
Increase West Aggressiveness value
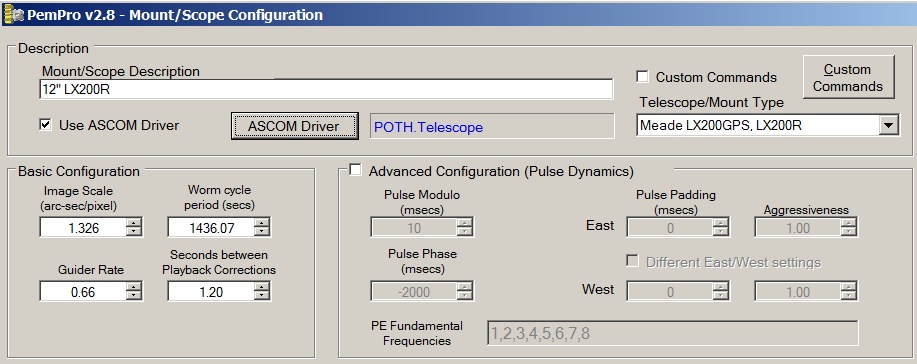click(x=849, y=286)
